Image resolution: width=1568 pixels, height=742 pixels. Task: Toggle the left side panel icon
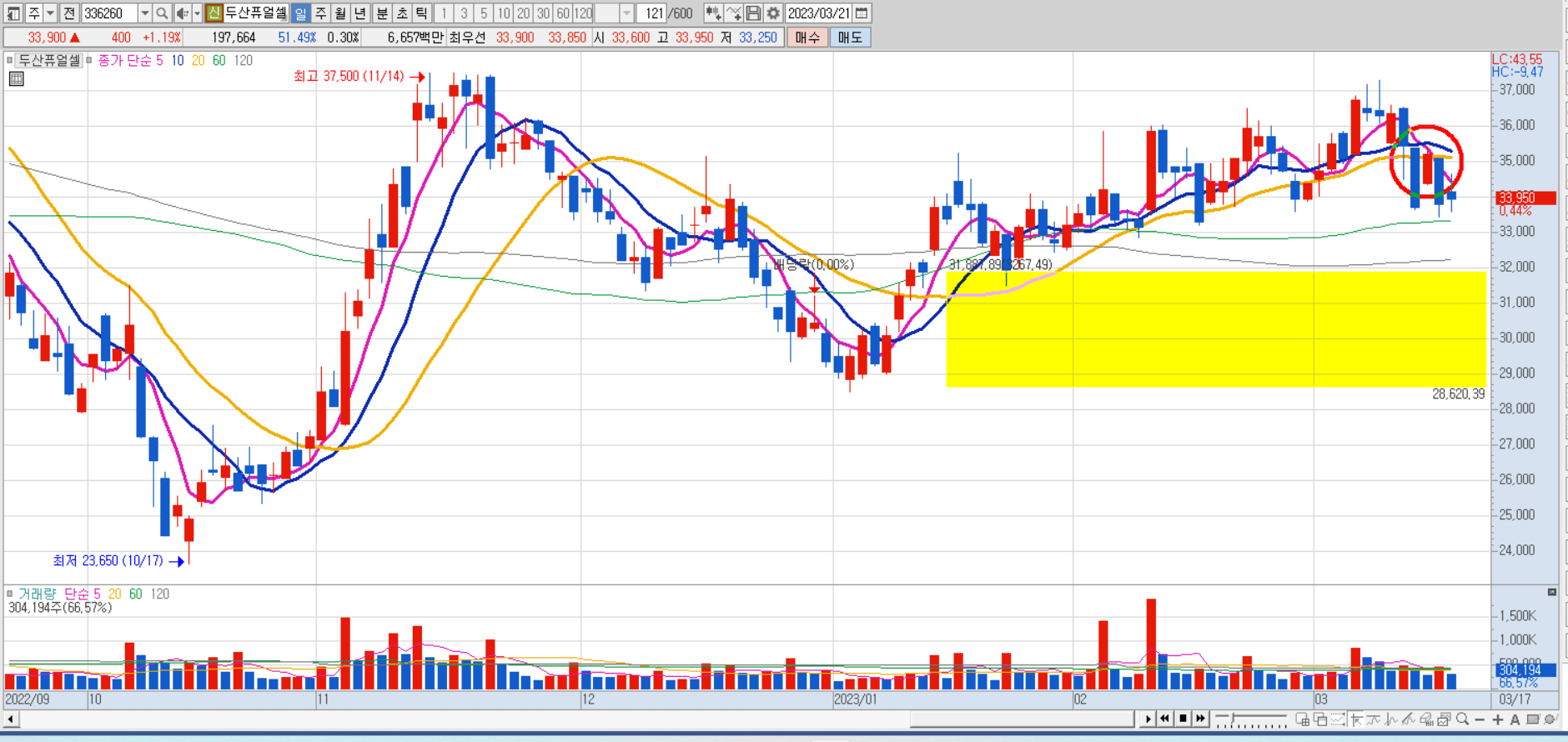[13, 13]
